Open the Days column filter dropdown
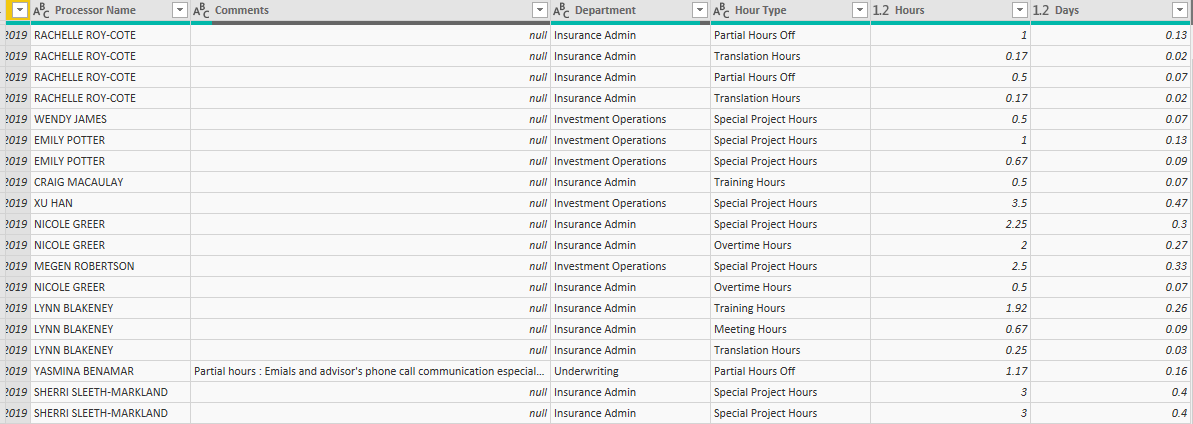Screen dimensions: 1193x424 (x=1180, y=11)
